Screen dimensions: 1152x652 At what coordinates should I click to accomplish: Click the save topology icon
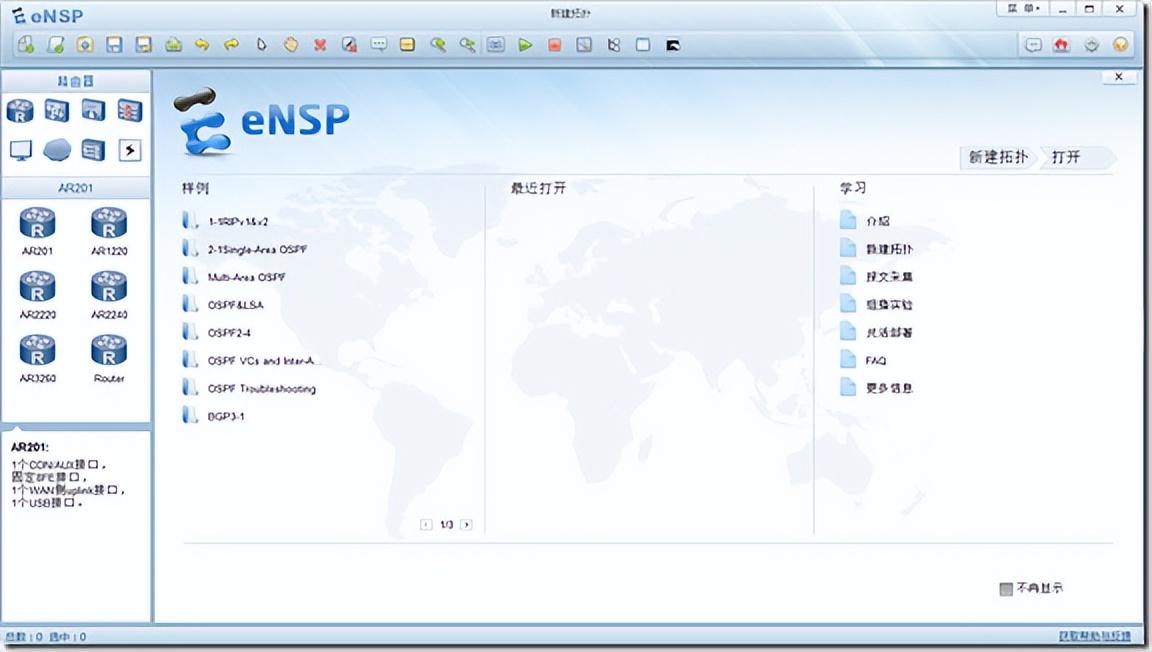click(114, 45)
